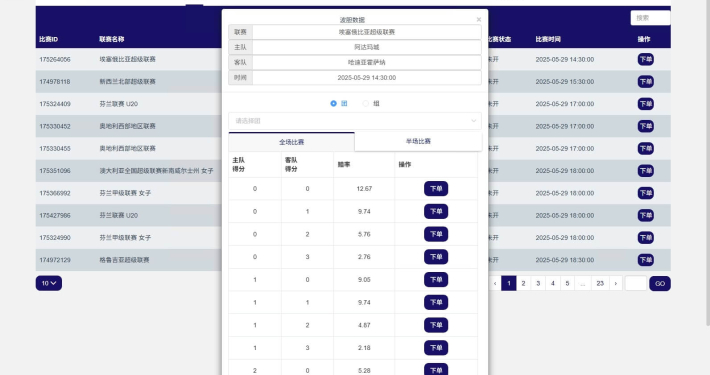
Task: Click 下单 for odds 5.28 row
Action: [436, 369]
